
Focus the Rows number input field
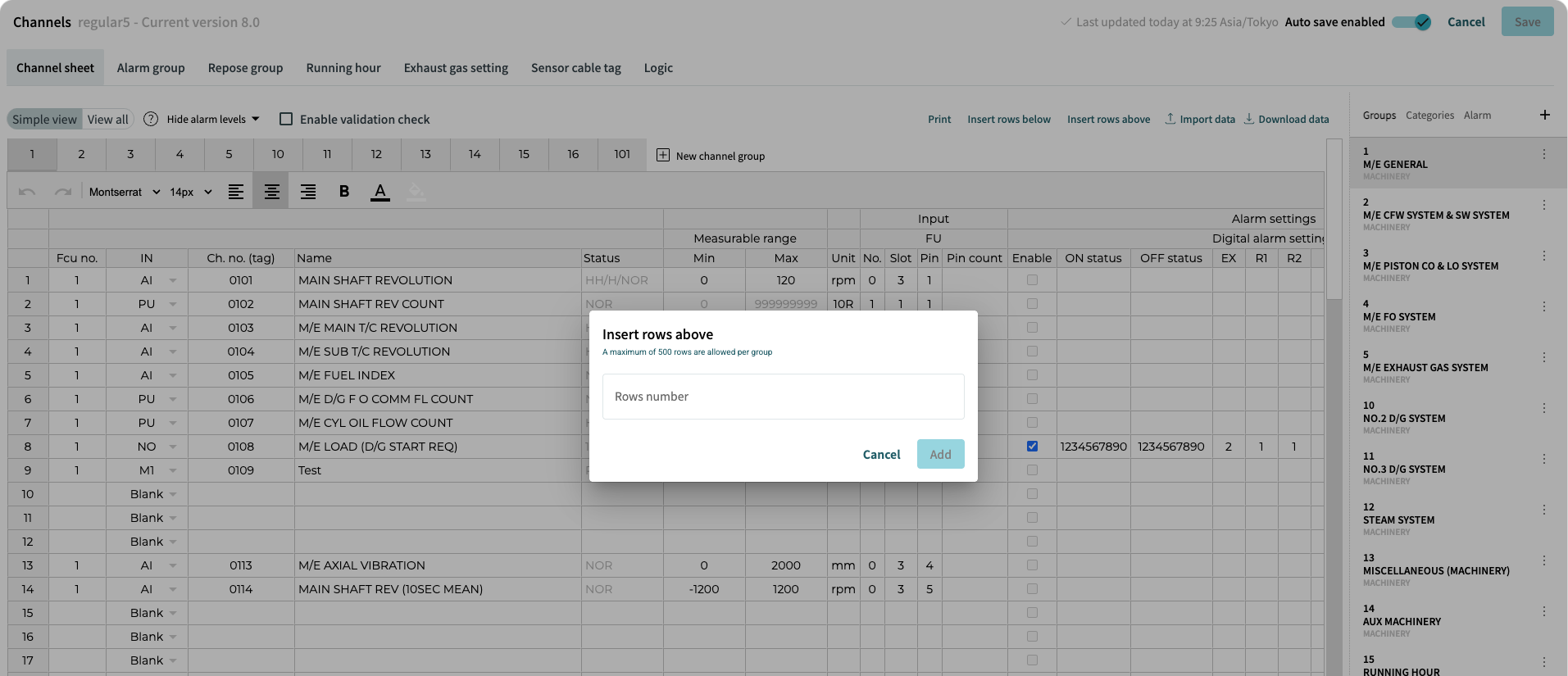click(x=783, y=397)
